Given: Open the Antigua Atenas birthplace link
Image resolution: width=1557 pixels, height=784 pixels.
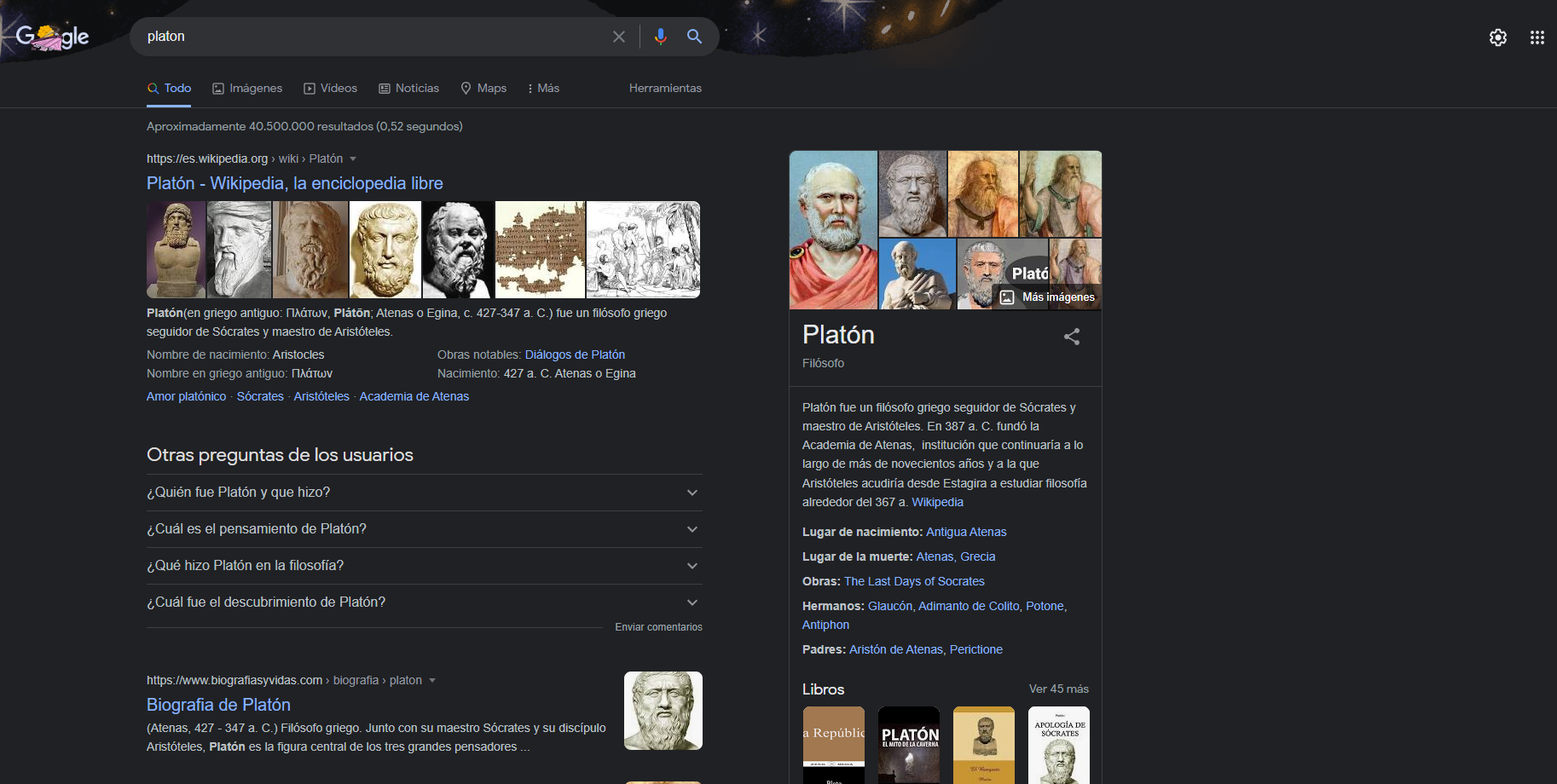Looking at the screenshot, I should click(x=966, y=532).
